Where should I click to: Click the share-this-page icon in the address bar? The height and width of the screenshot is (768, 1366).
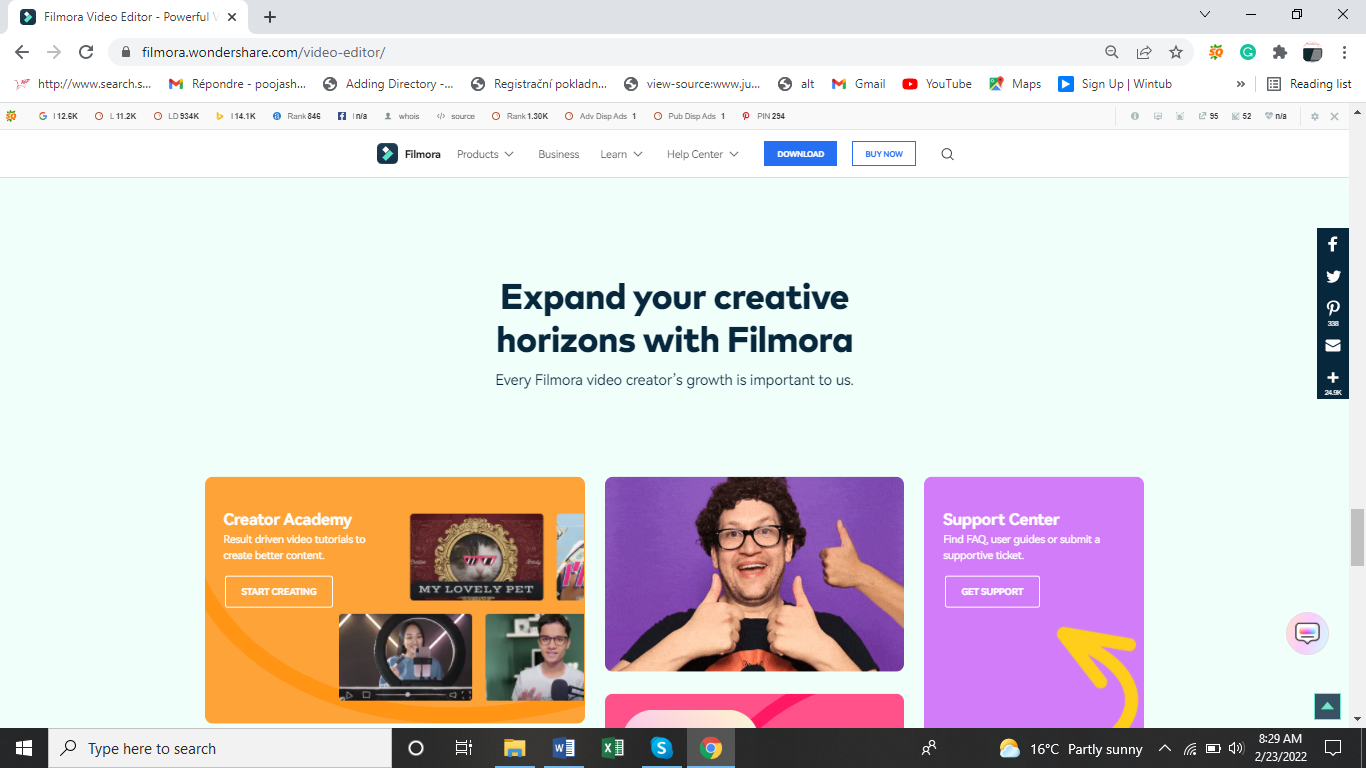tap(1144, 52)
